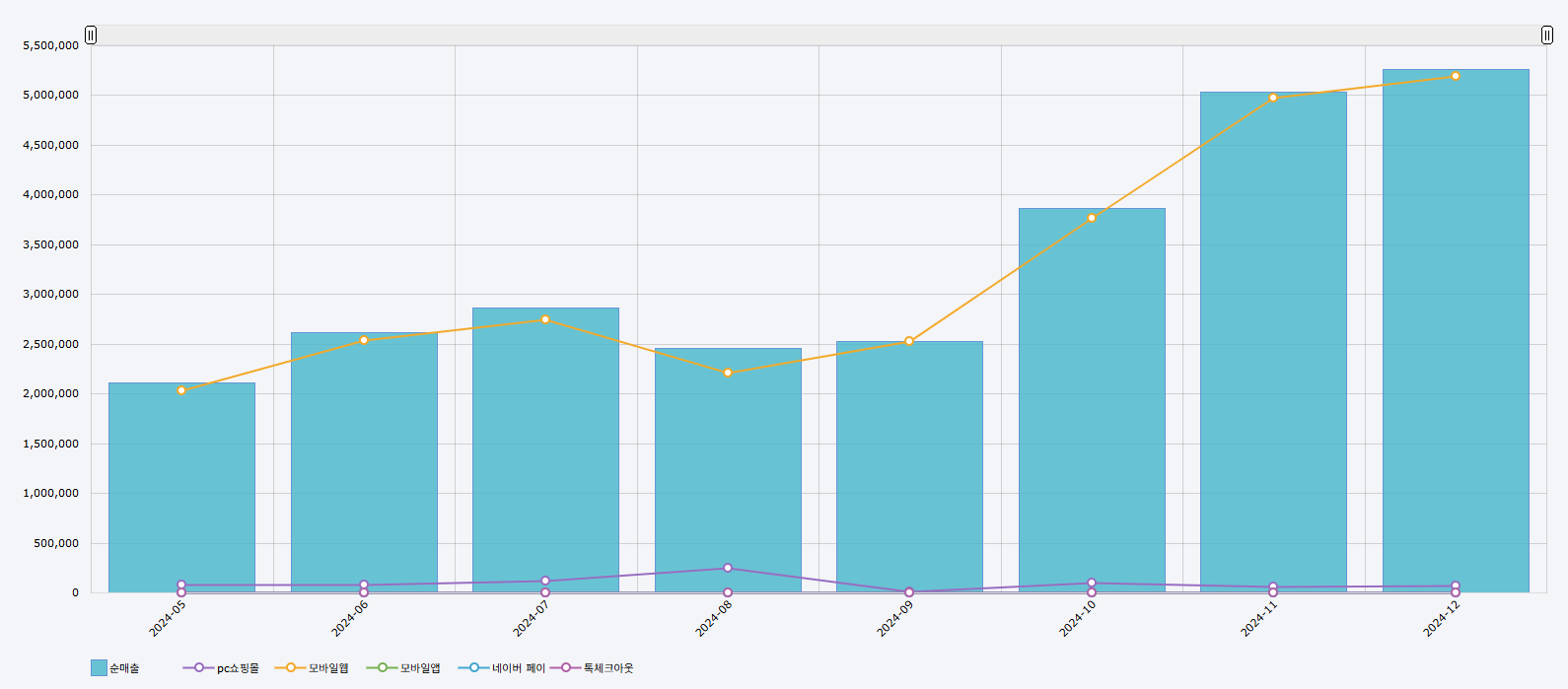Click the right zoom scrollbar handle
Screen dimensions: 1568x689
pos(1547,35)
